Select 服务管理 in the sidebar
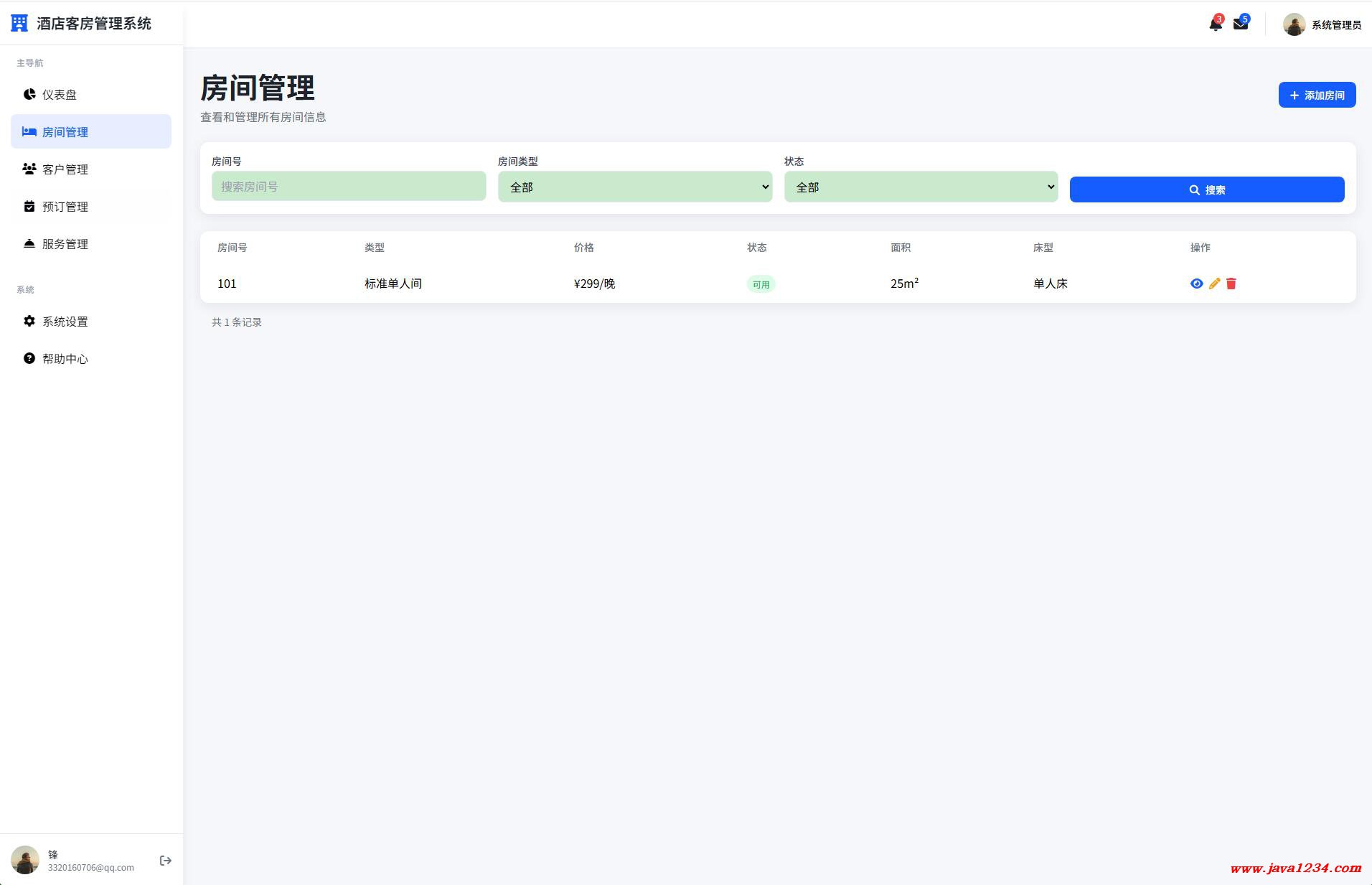Screen dimensions: 1372x885 pos(65,244)
